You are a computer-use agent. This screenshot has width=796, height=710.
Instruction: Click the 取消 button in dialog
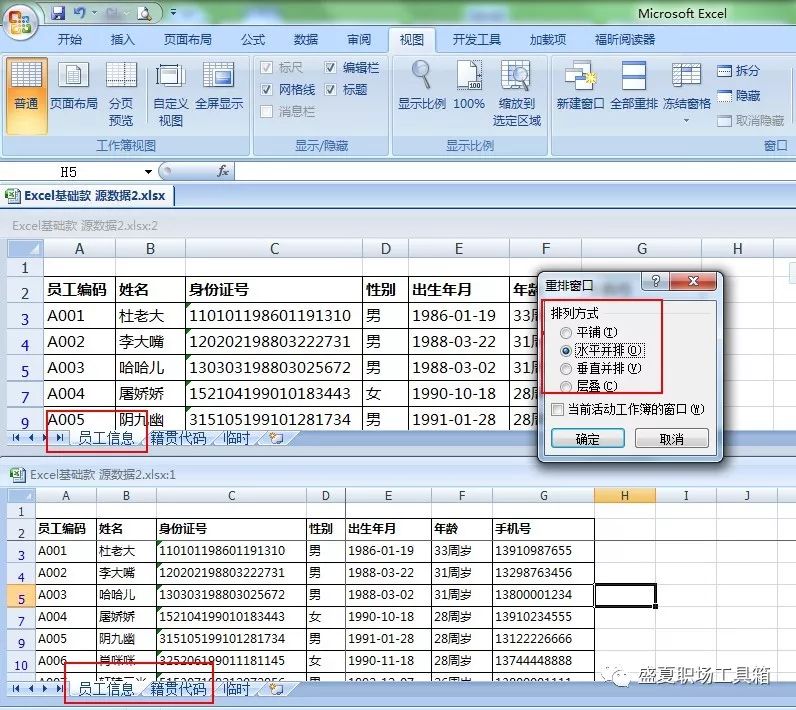tap(671, 438)
